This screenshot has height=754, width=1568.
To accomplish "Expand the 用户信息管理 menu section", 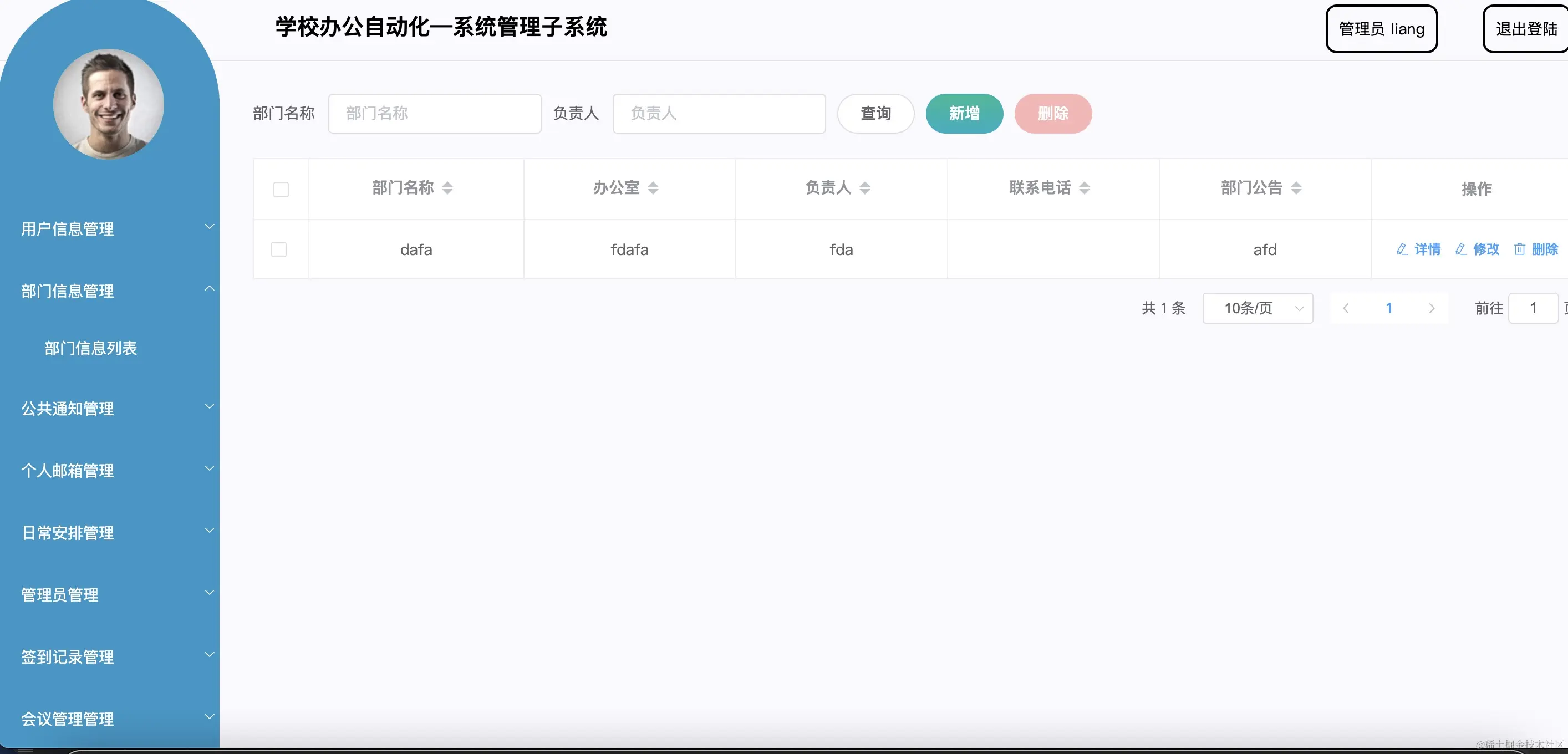I will [x=67, y=230].
